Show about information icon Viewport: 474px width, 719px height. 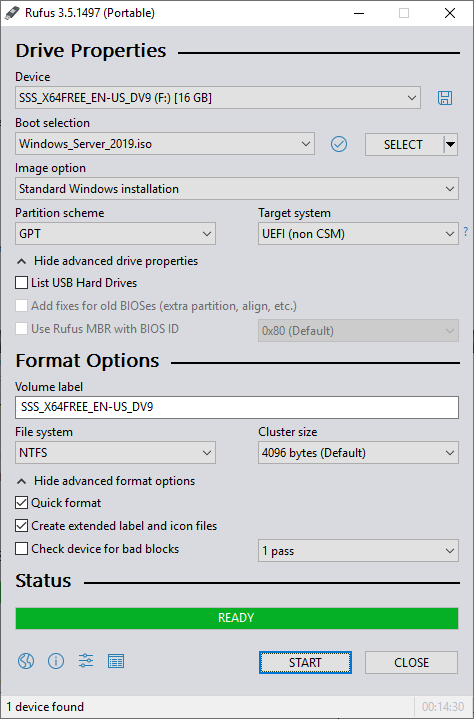[56, 661]
